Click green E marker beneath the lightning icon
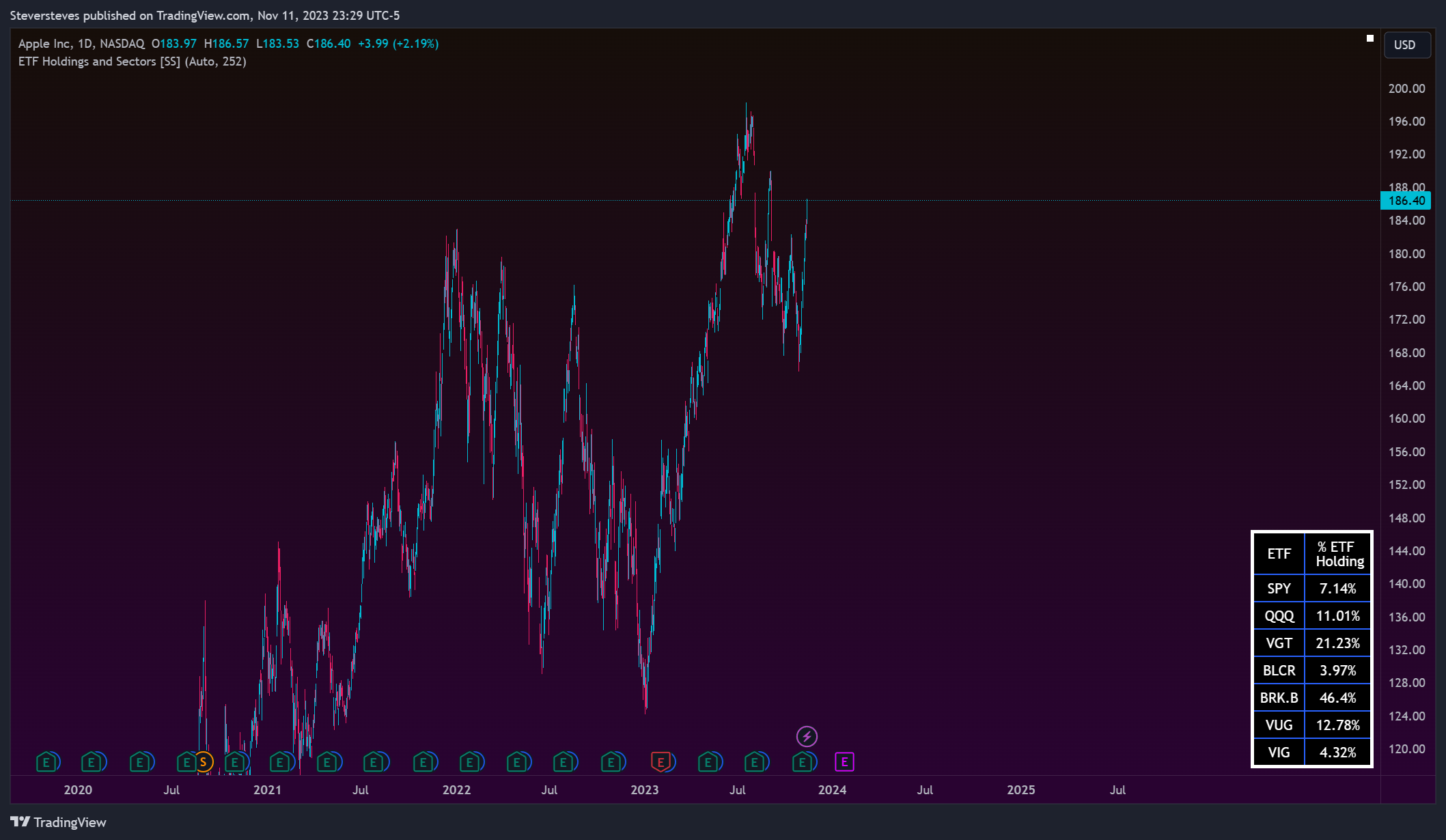This screenshot has width=1446, height=840. [x=802, y=762]
